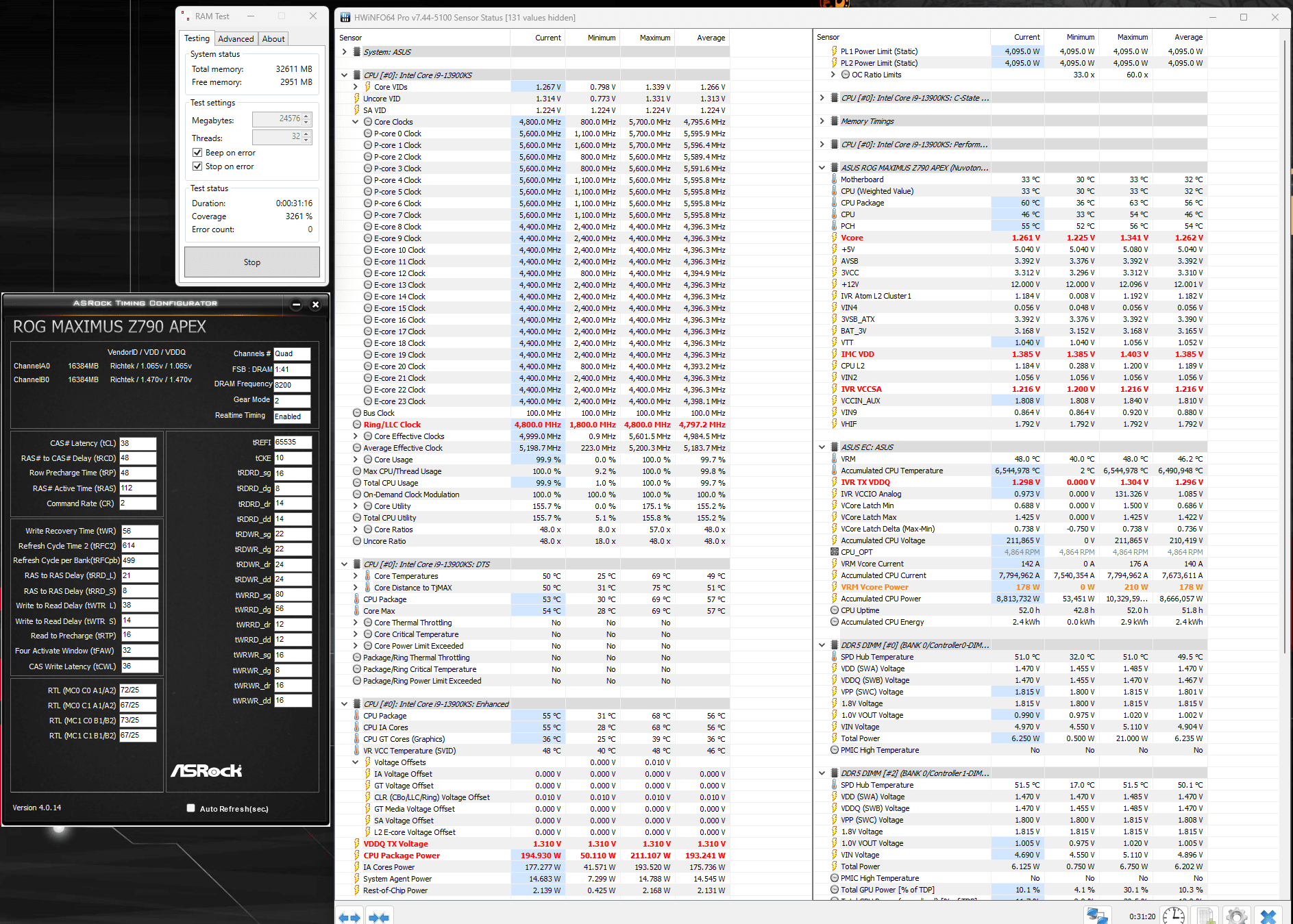1293x924 pixels.
Task: Click the HWiNFO64 title bar app icon
Action: click(x=345, y=18)
